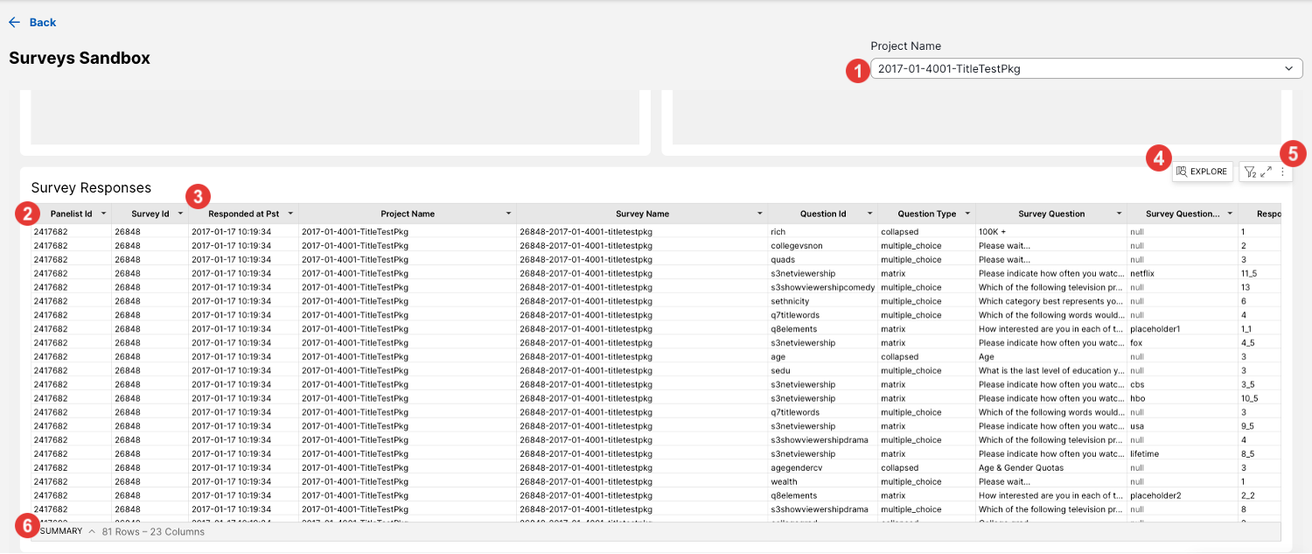Screen dimensions: 1312x554
Task: Open Responded at Pst column menu arrow
Action: [x=290, y=214]
